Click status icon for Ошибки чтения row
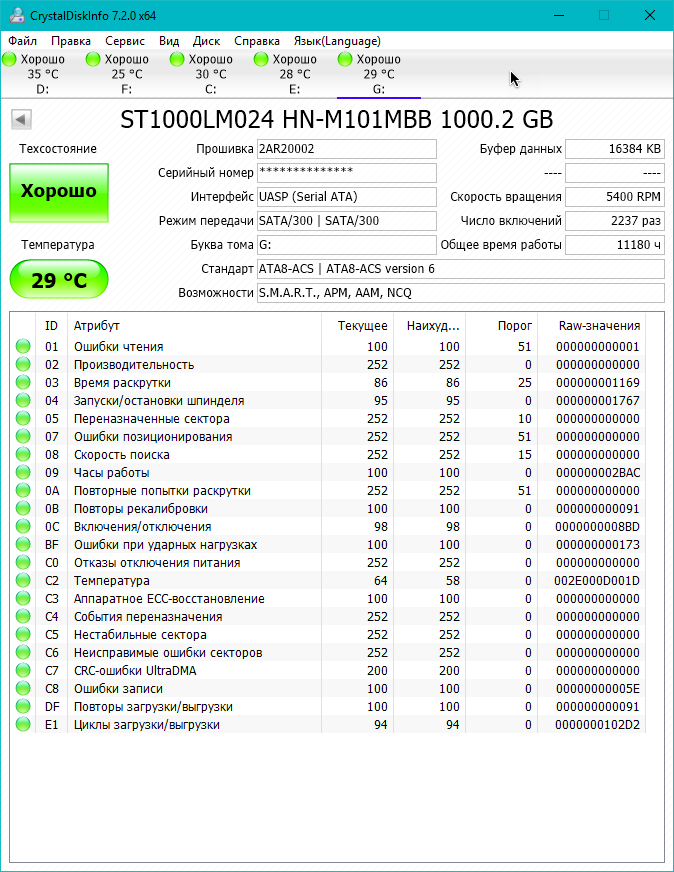The width and height of the screenshot is (674, 872). (23, 346)
